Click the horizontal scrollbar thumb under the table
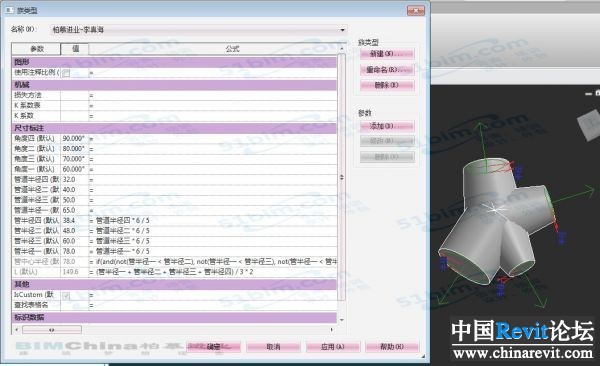The height and width of the screenshot is (366, 600). [x=52, y=330]
